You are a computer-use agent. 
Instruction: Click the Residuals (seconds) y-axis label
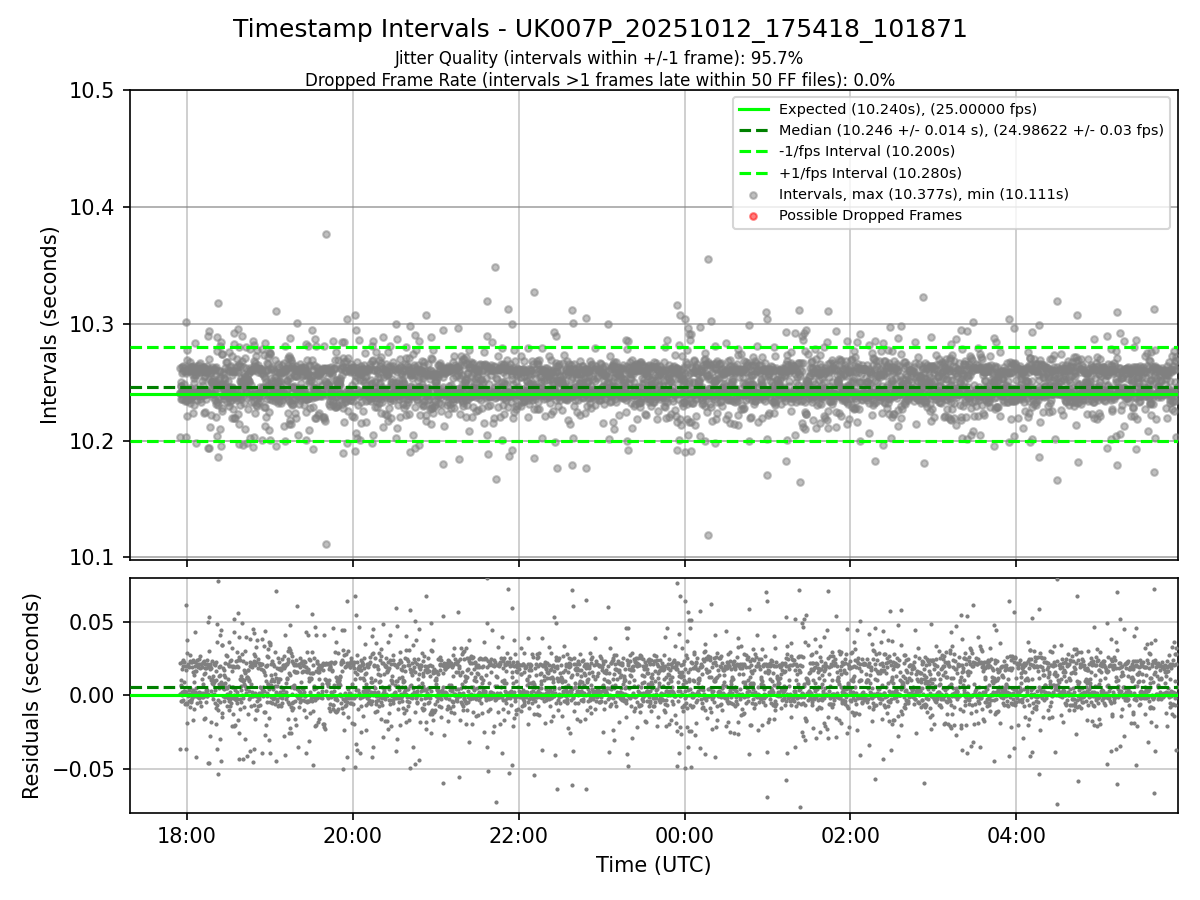pyautogui.click(x=31, y=695)
